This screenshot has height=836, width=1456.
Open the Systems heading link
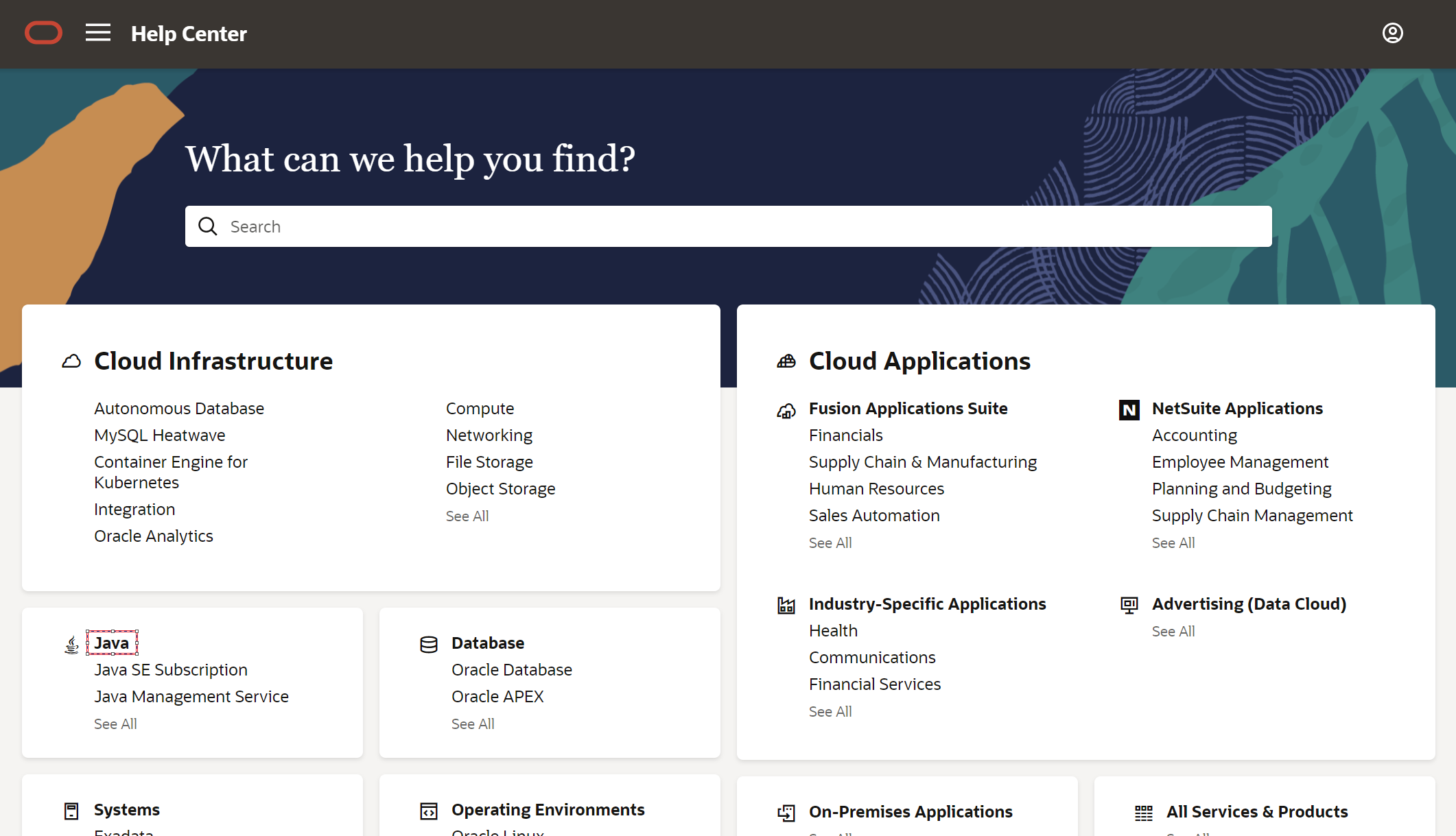(127, 810)
